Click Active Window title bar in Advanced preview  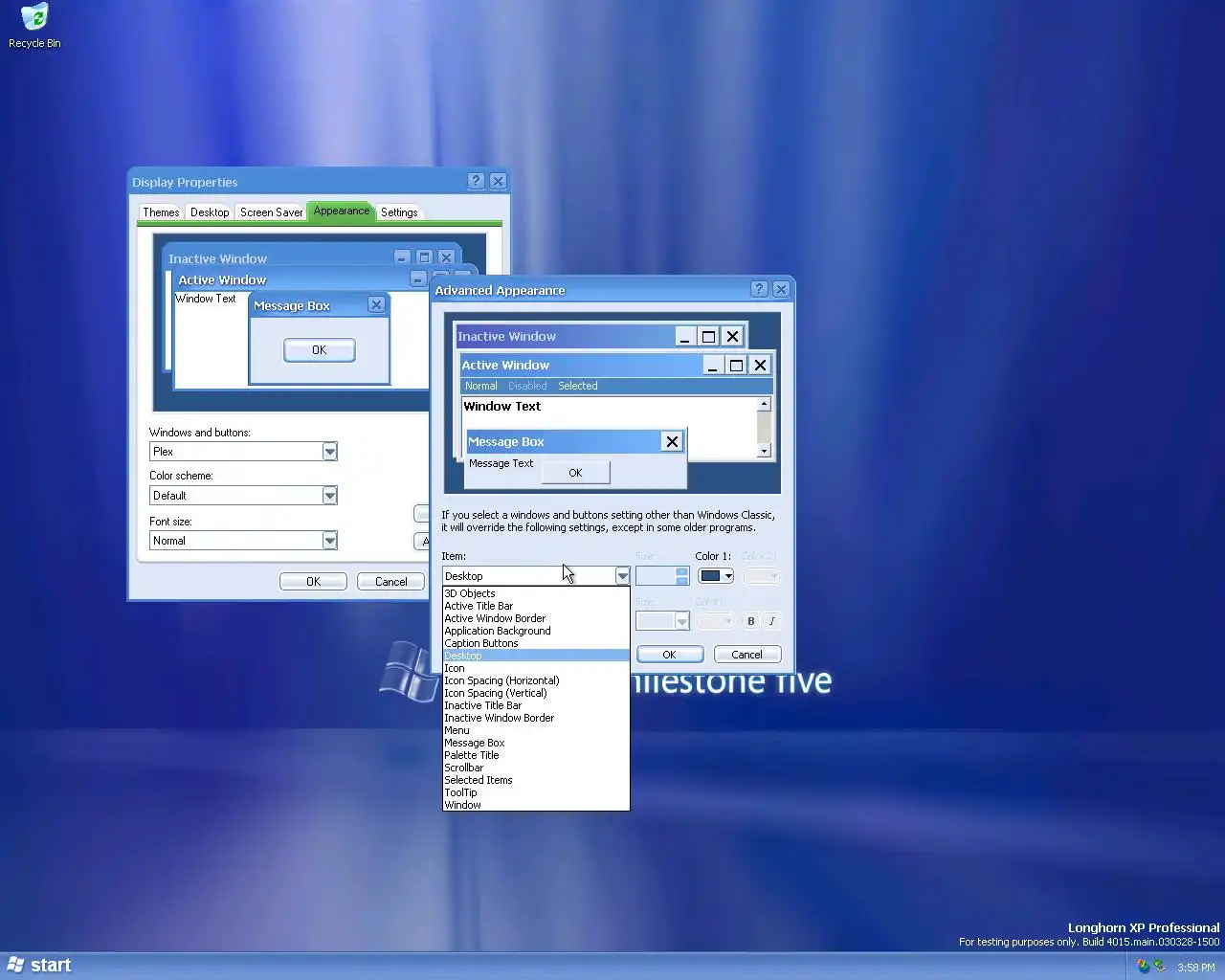(616, 365)
